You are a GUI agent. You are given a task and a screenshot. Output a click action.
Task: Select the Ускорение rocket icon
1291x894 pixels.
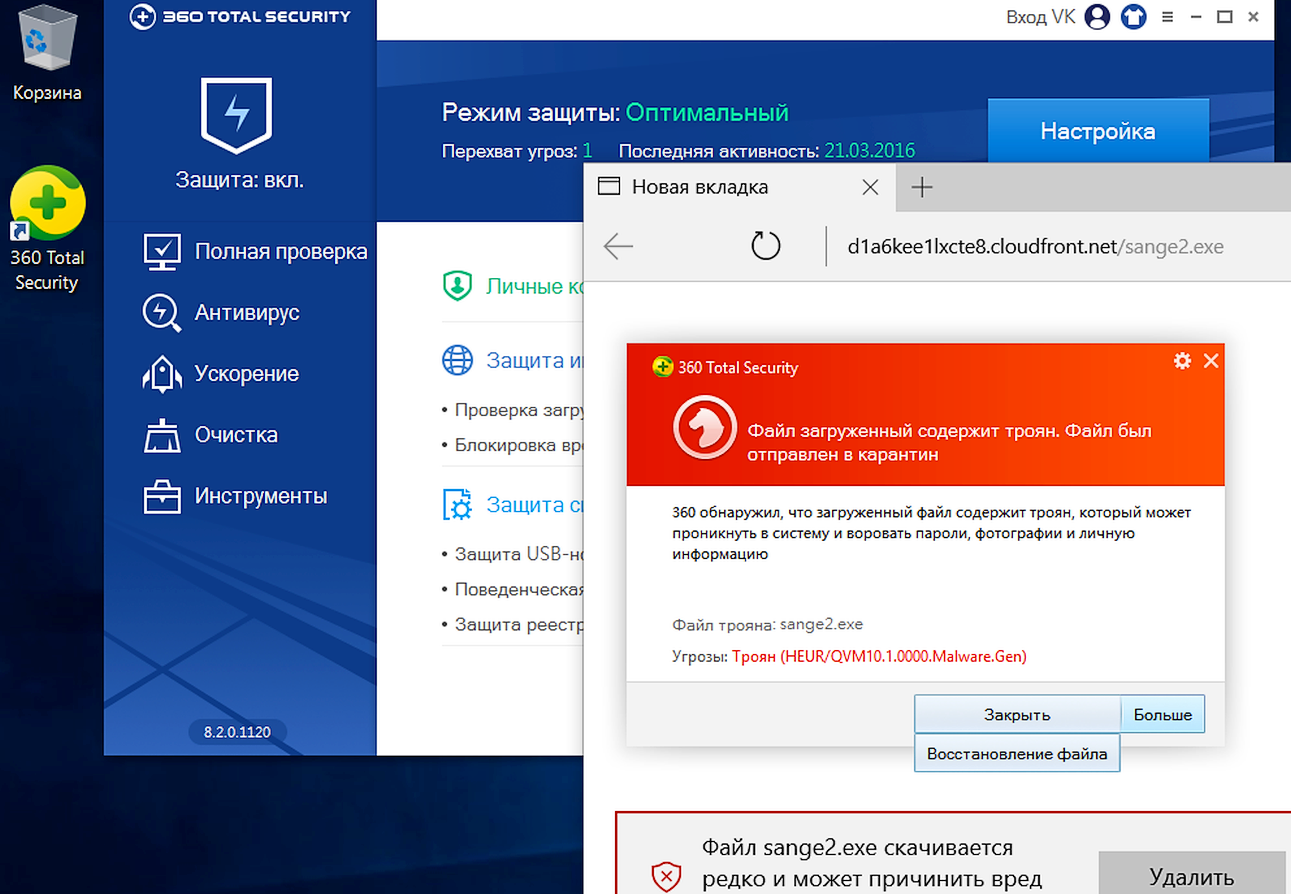pos(162,374)
